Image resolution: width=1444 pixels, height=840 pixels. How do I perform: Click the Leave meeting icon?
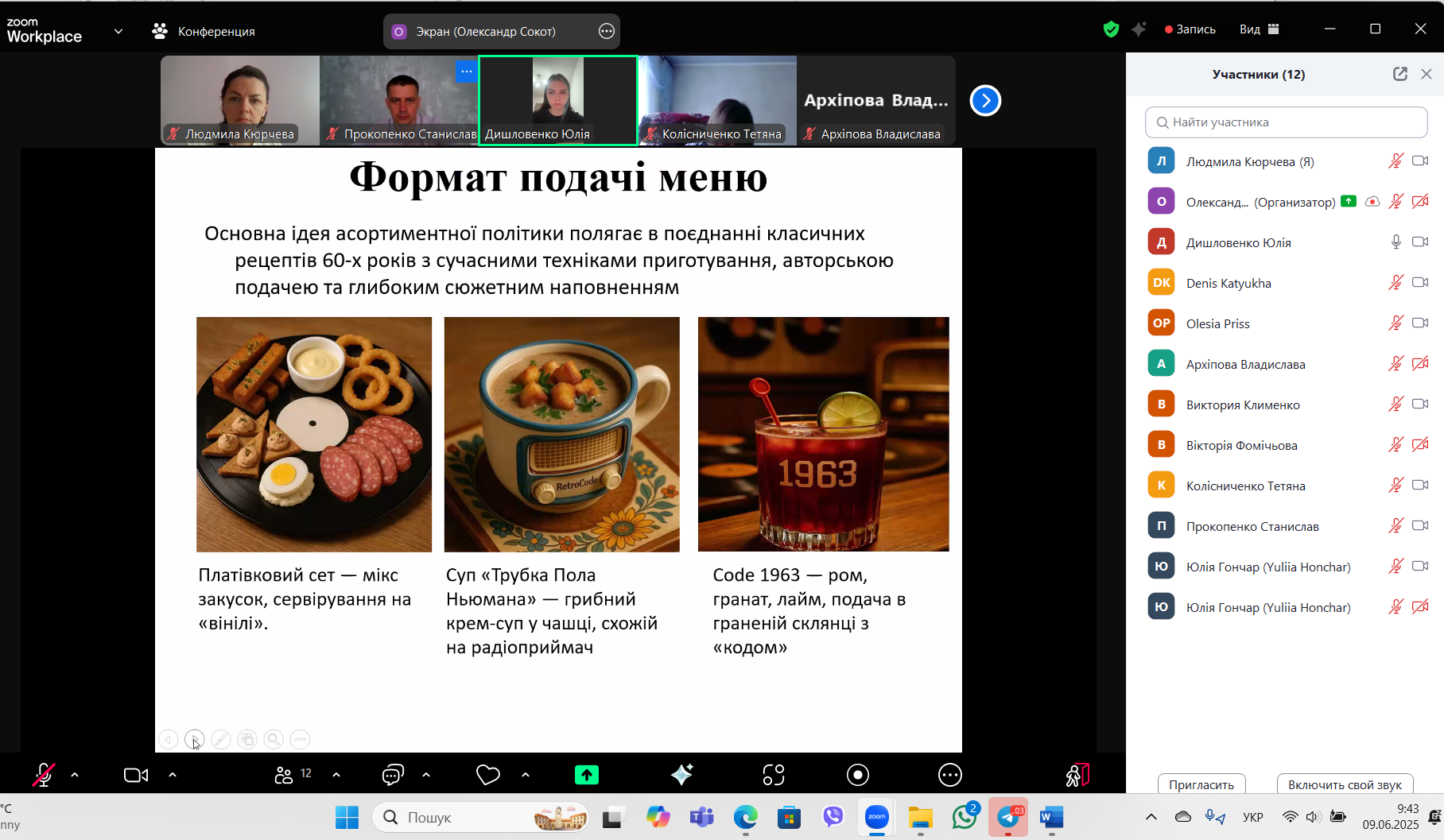pyautogui.click(x=1077, y=775)
